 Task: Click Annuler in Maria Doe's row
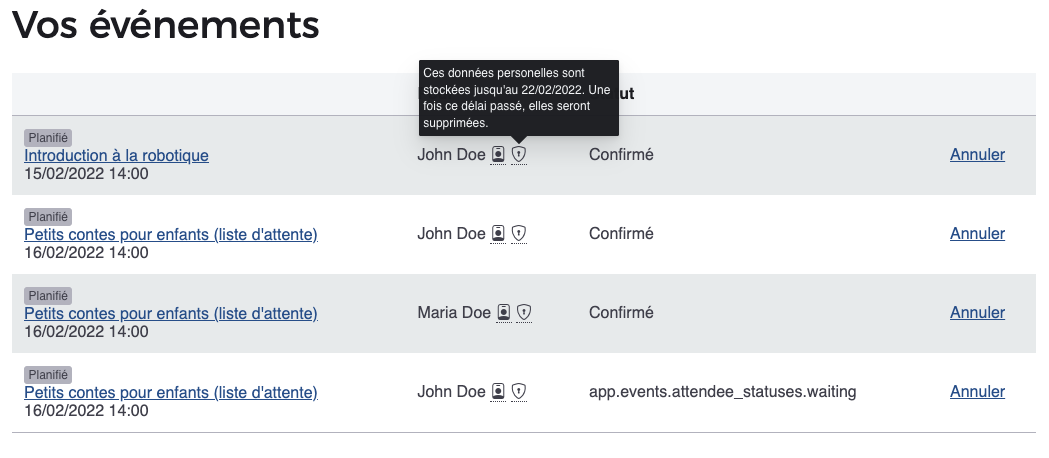pyautogui.click(x=977, y=312)
